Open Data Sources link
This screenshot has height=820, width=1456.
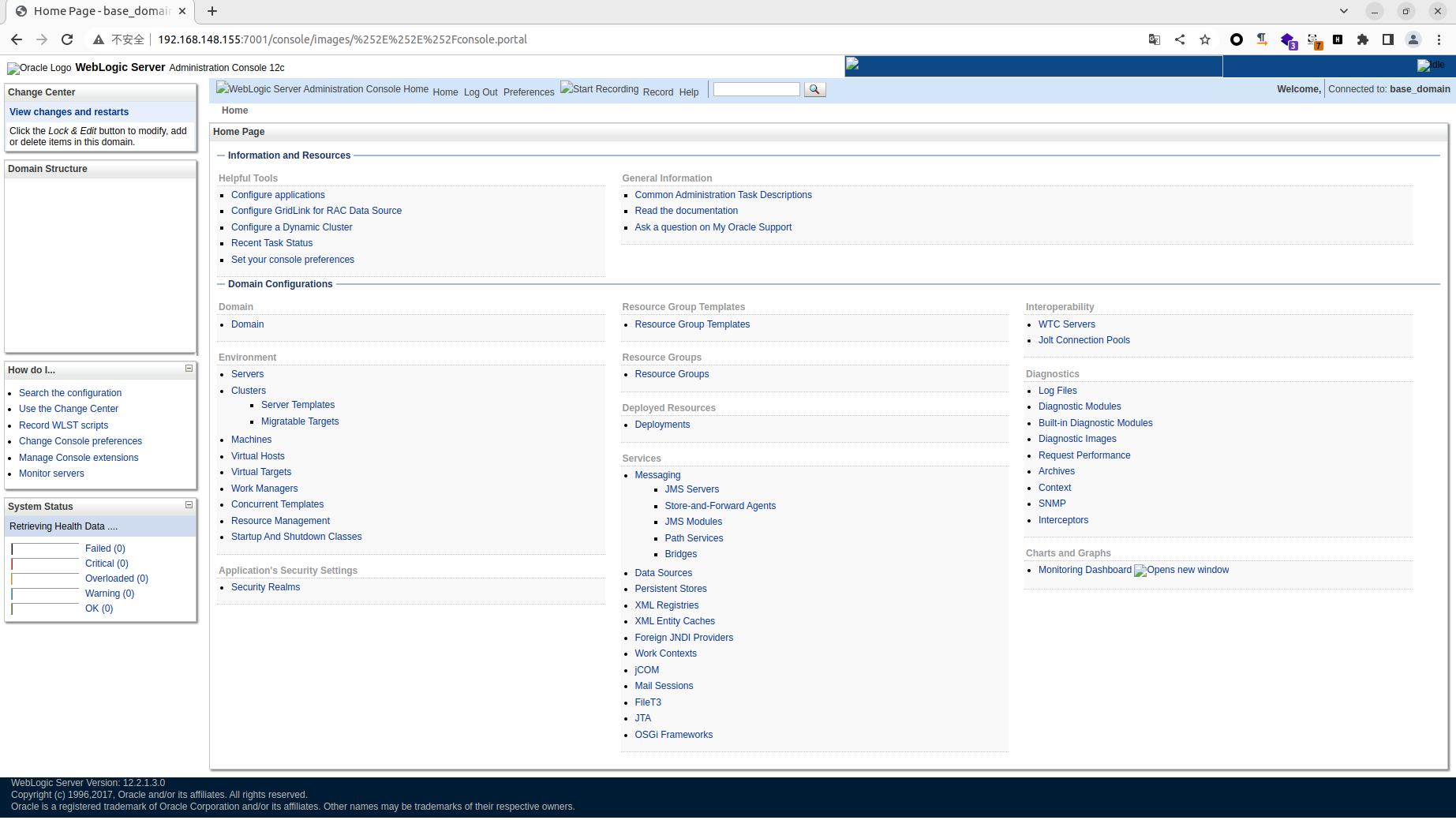click(x=663, y=573)
